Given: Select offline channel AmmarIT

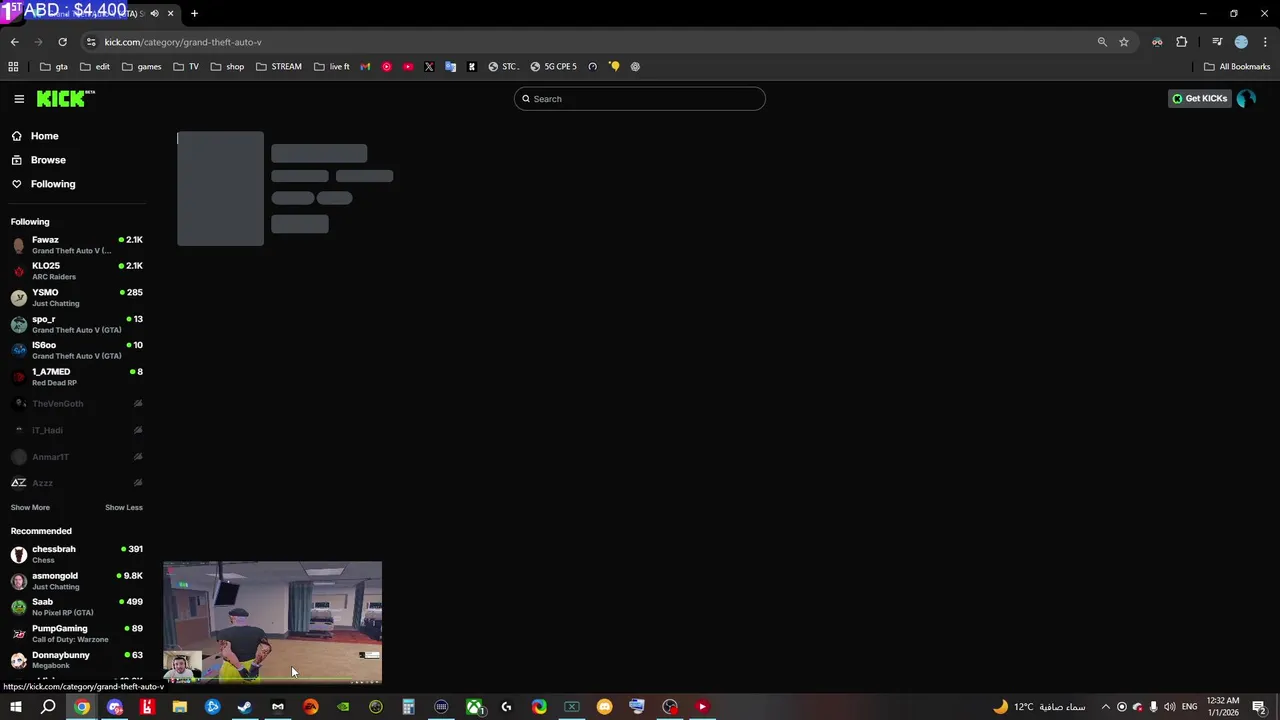Looking at the screenshot, I should pos(77,457).
